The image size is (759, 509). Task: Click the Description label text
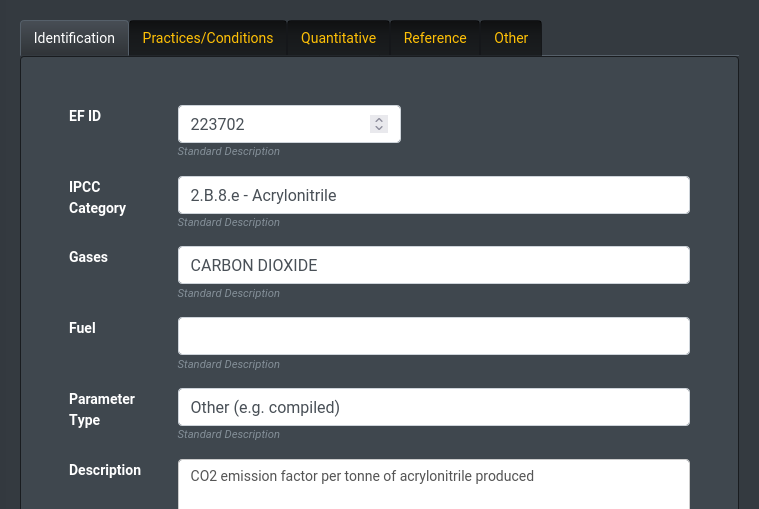coord(105,470)
